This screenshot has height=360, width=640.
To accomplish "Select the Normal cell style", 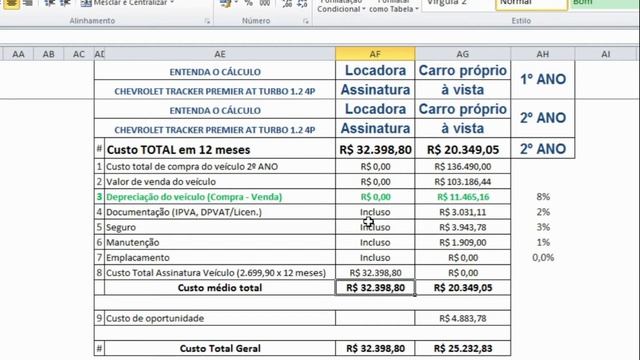I will click(531, 4).
